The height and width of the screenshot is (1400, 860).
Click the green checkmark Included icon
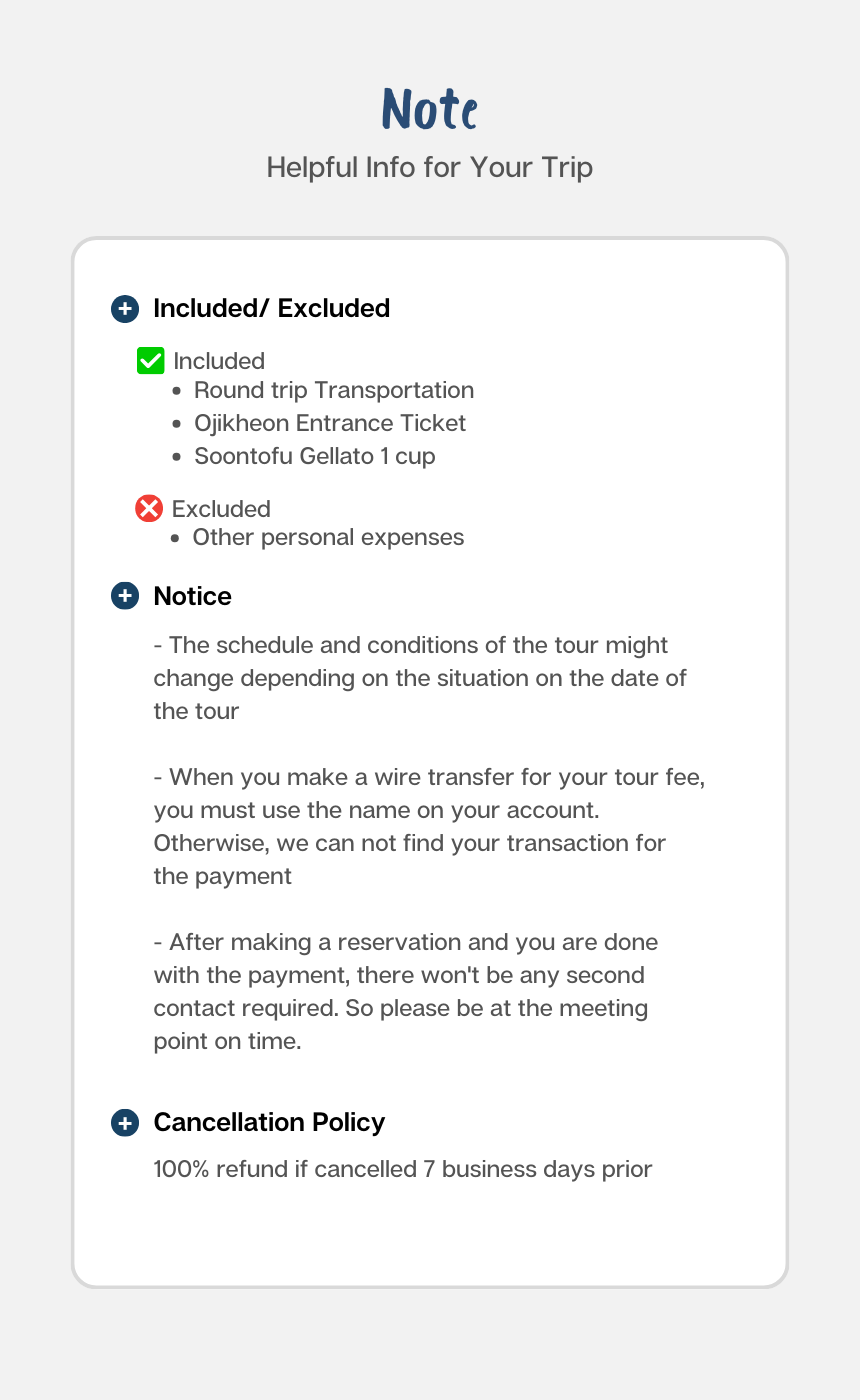point(150,361)
